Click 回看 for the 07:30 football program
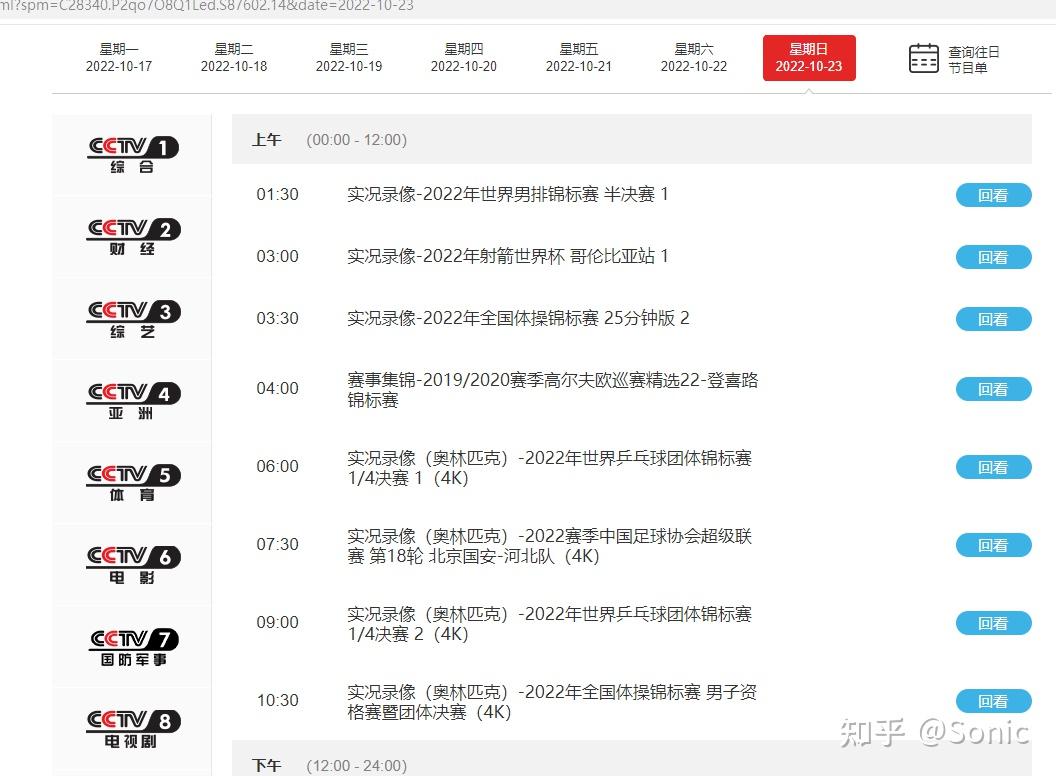Viewport: 1056px width, 776px height. [x=993, y=546]
